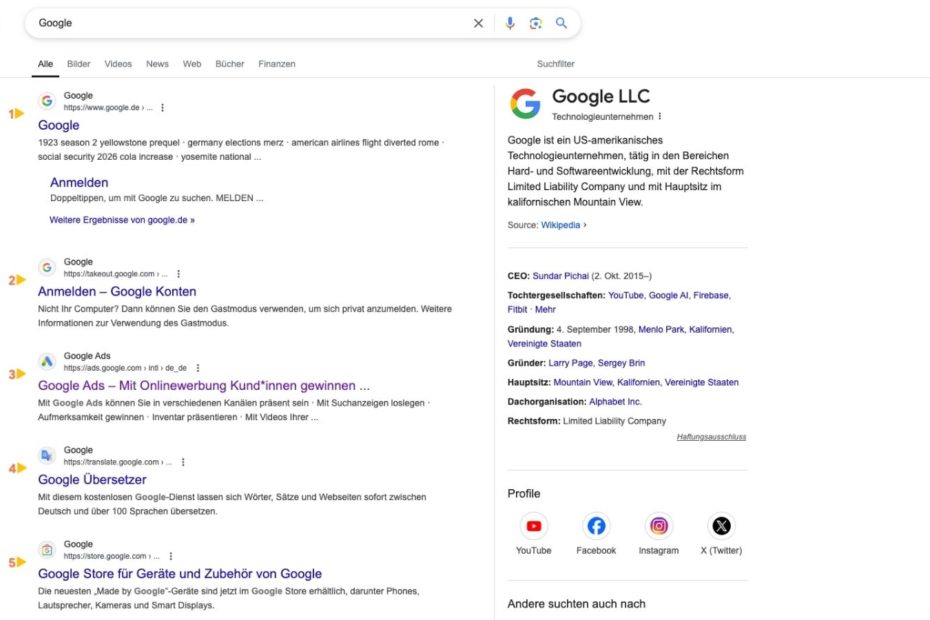Switch to the Web tab
Image resolution: width=930 pixels, height=620 pixels.
(192, 63)
